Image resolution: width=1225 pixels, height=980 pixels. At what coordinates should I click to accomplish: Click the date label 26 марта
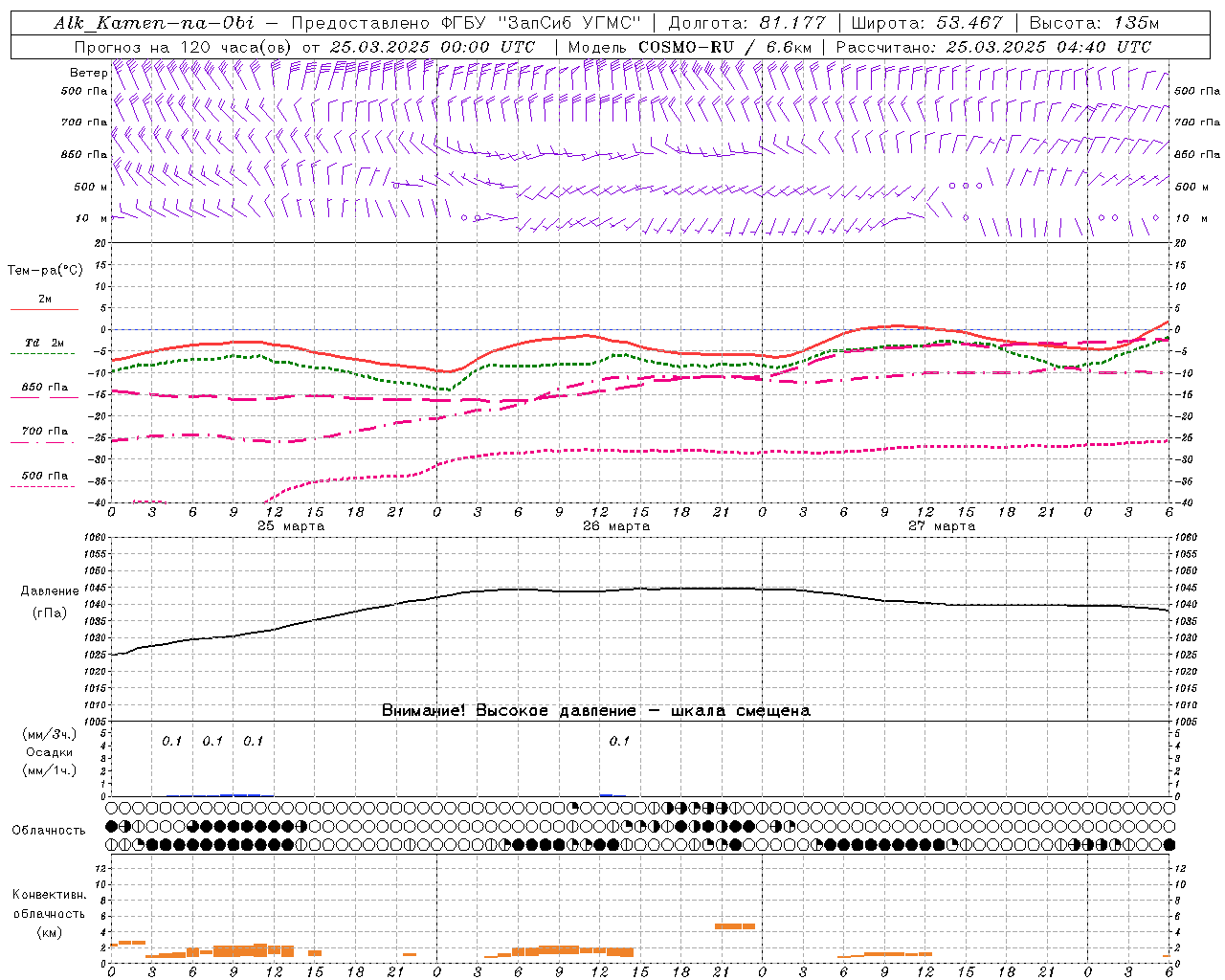pyautogui.click(x=616, y=526)
